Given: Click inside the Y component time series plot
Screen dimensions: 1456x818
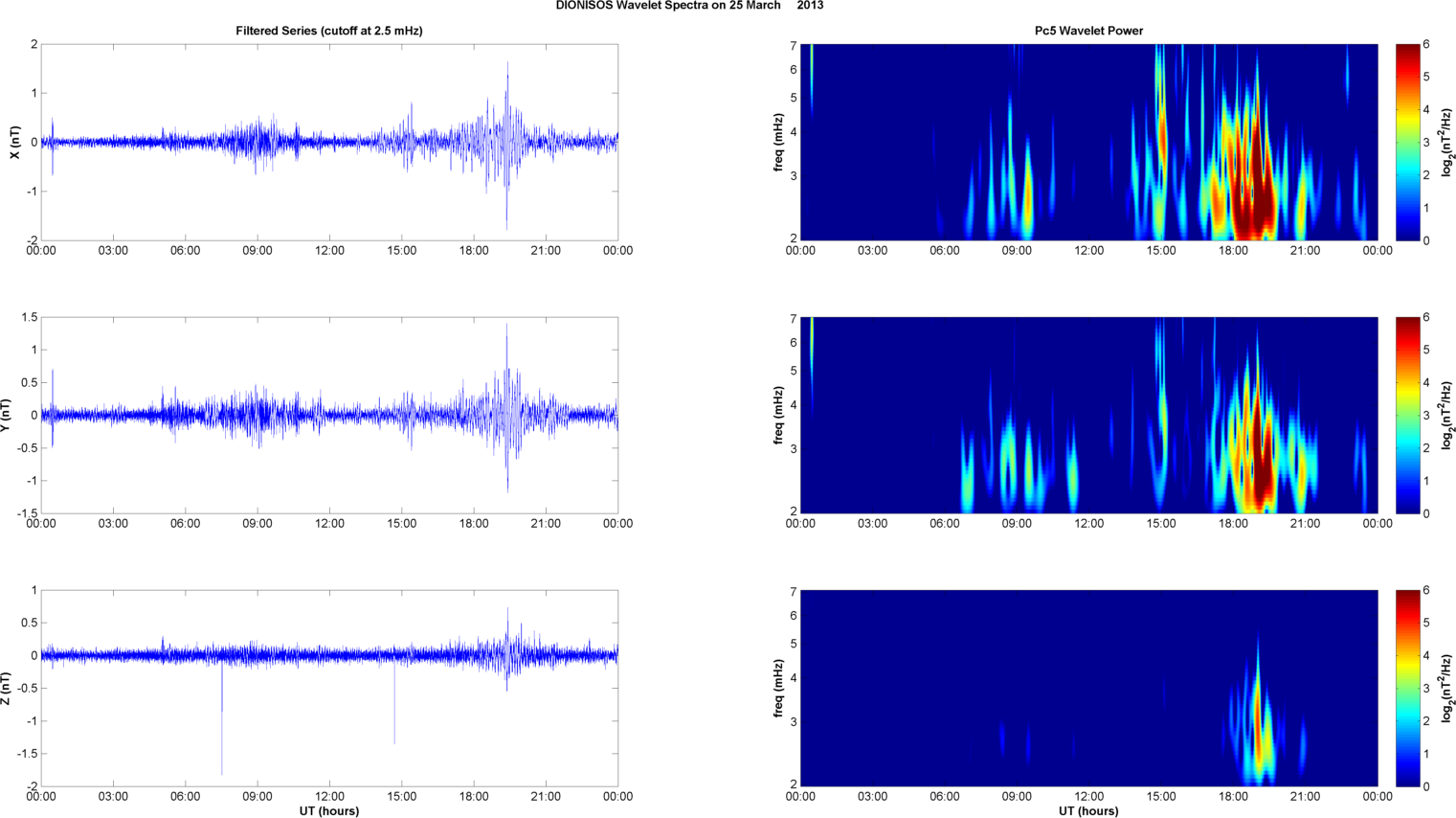Looking at the screenshot, I should coord(329,416).
